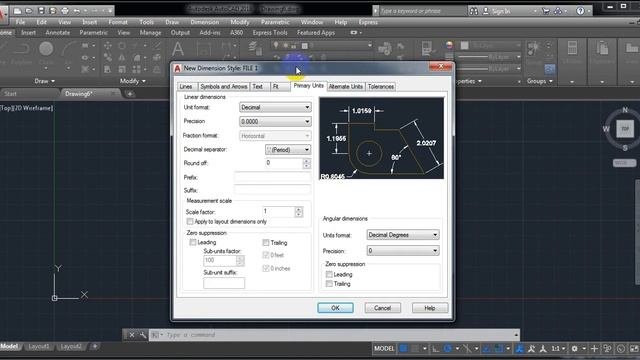Click the Open file icon in Quick Access toolbar
Image resolution: width=640 pixels, height=360 pixels.
pyautogui.click(x=29, y=11)
